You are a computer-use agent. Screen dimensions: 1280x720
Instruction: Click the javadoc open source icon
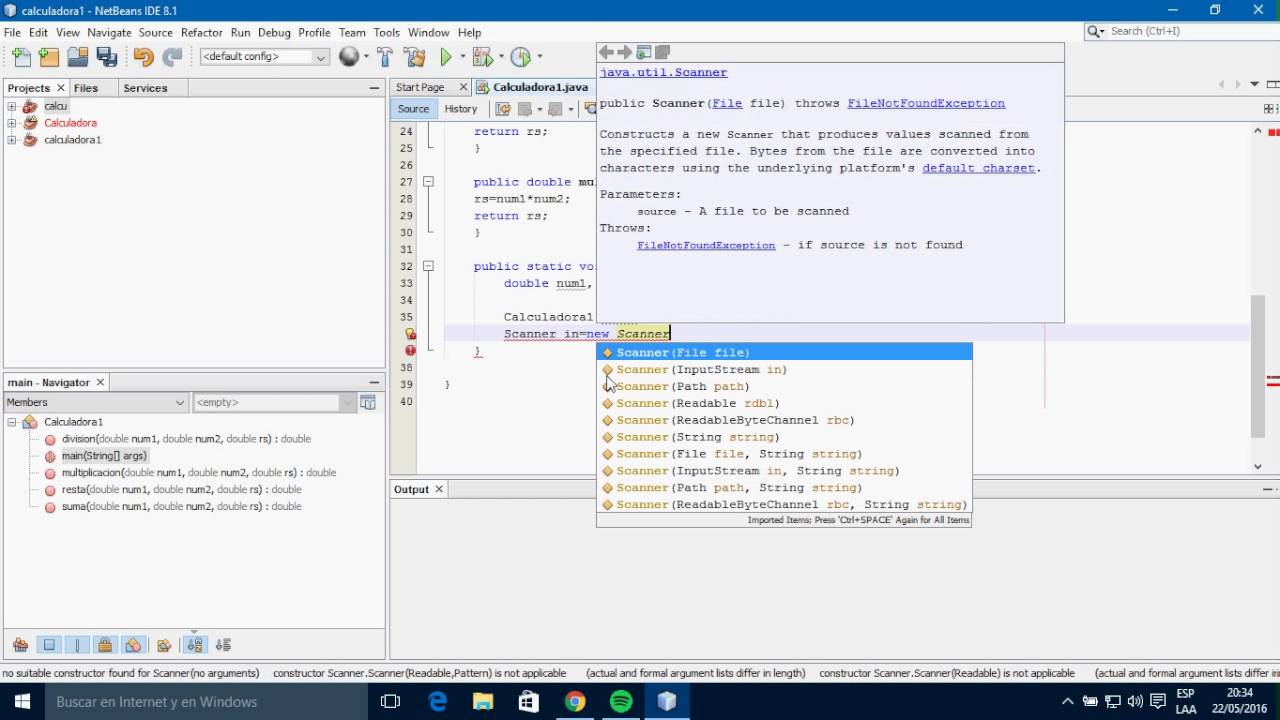[662, 52]
